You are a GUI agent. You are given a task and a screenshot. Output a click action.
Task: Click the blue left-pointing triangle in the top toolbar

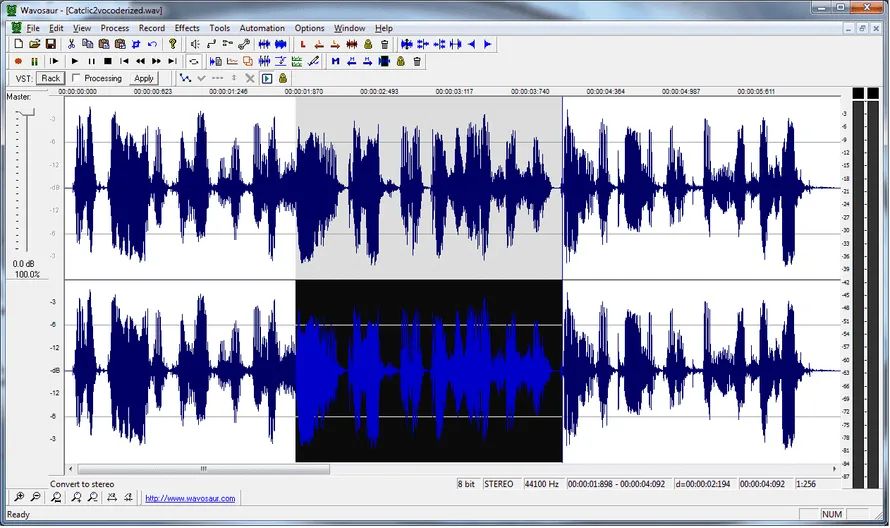click(x=472, y=44)
